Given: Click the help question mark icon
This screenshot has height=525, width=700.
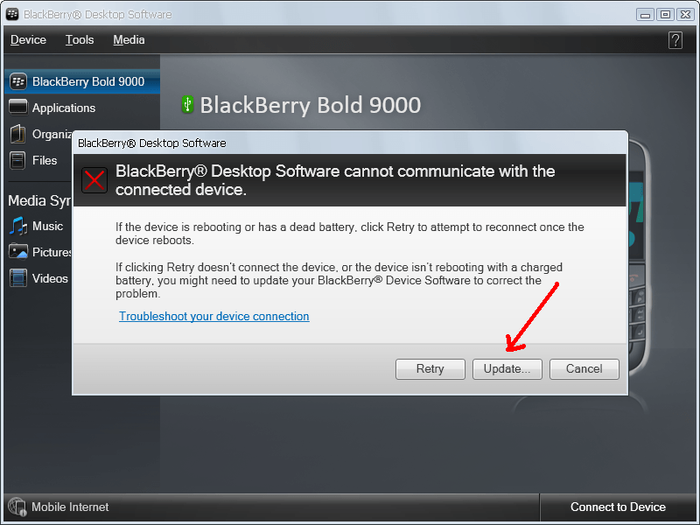Looking at the screenshot, I should (675, 40).
